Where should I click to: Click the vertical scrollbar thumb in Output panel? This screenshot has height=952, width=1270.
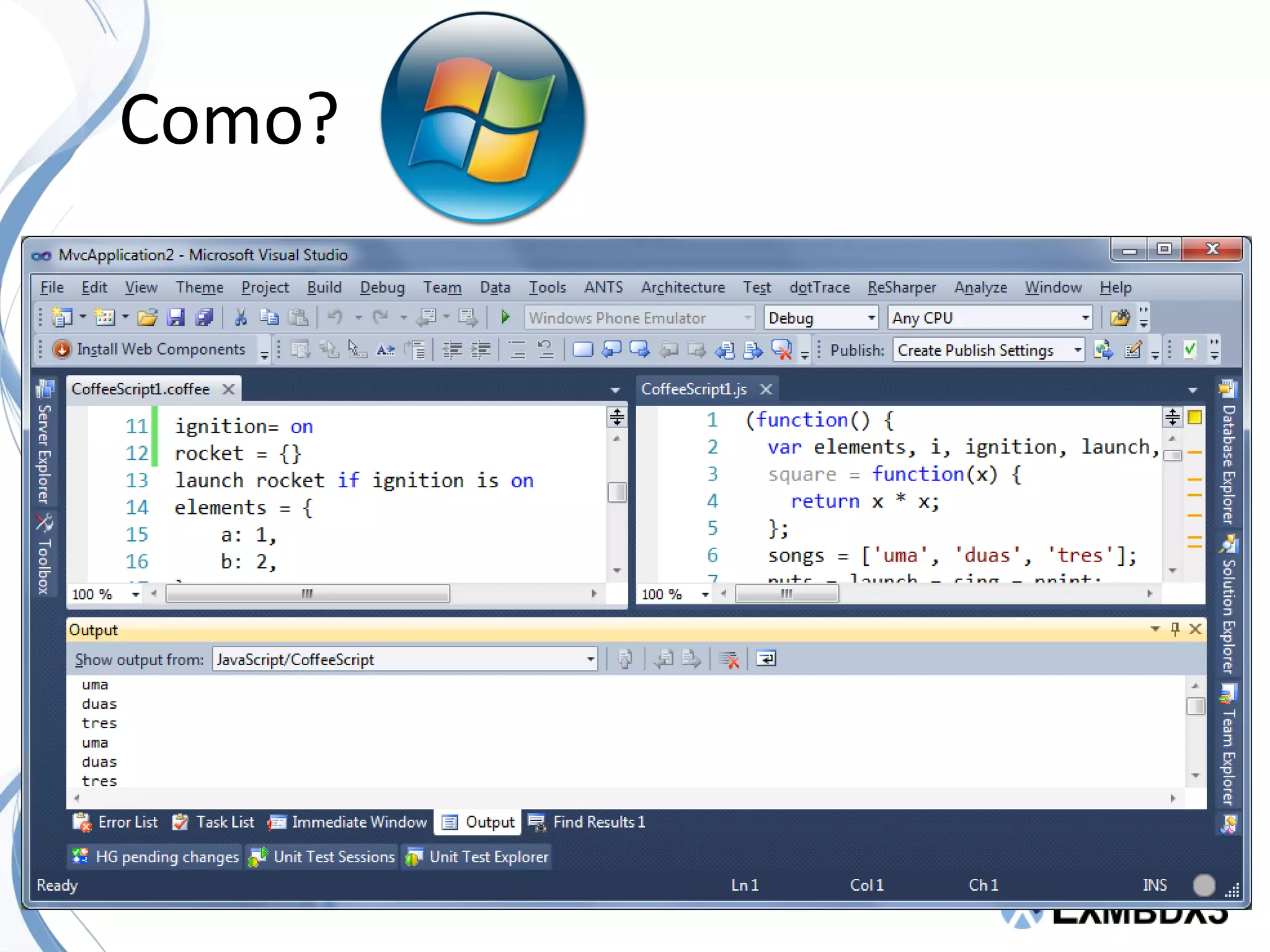[x=1196, y=706]
